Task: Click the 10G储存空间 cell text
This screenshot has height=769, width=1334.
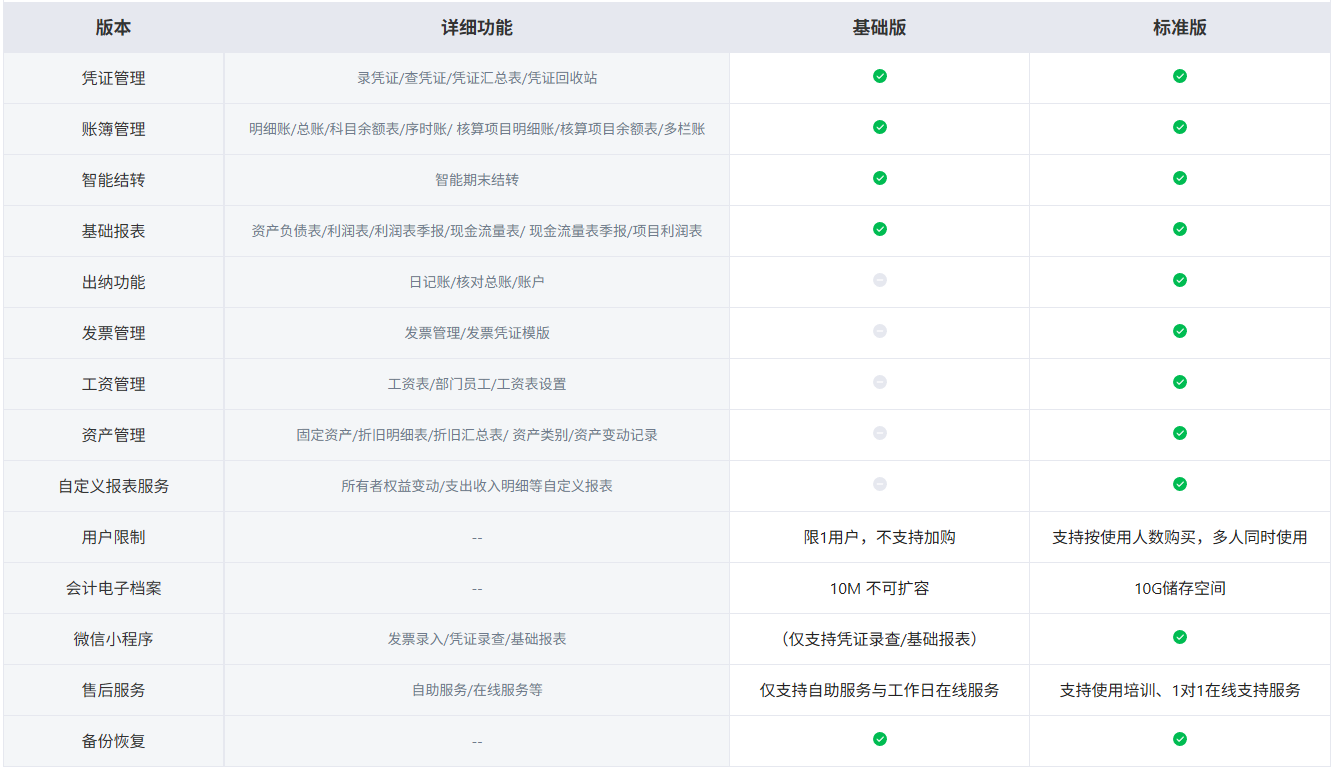Action: point(1179,589)
